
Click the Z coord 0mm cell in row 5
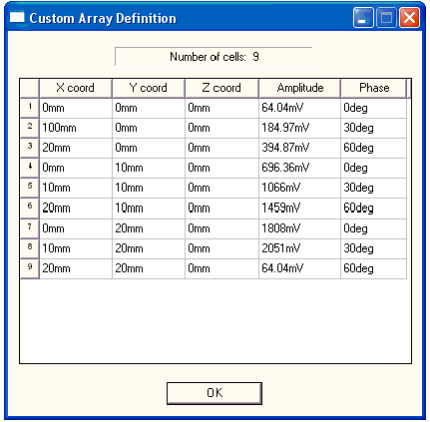tap(222, 188)
